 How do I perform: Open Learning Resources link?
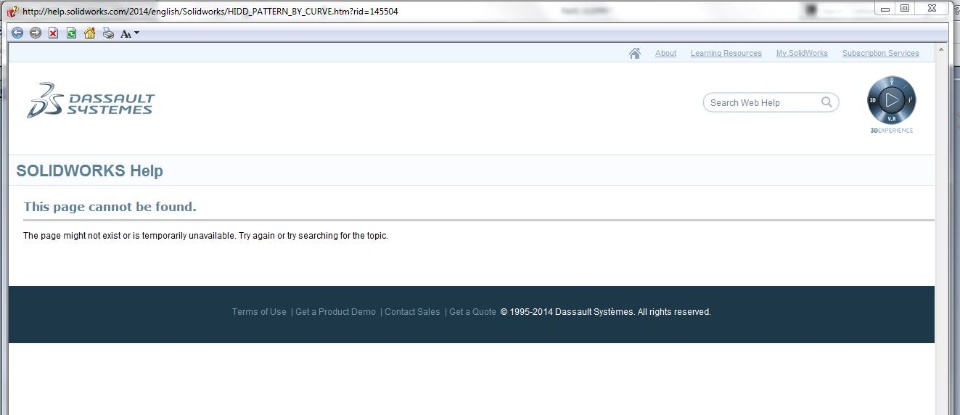726,53
